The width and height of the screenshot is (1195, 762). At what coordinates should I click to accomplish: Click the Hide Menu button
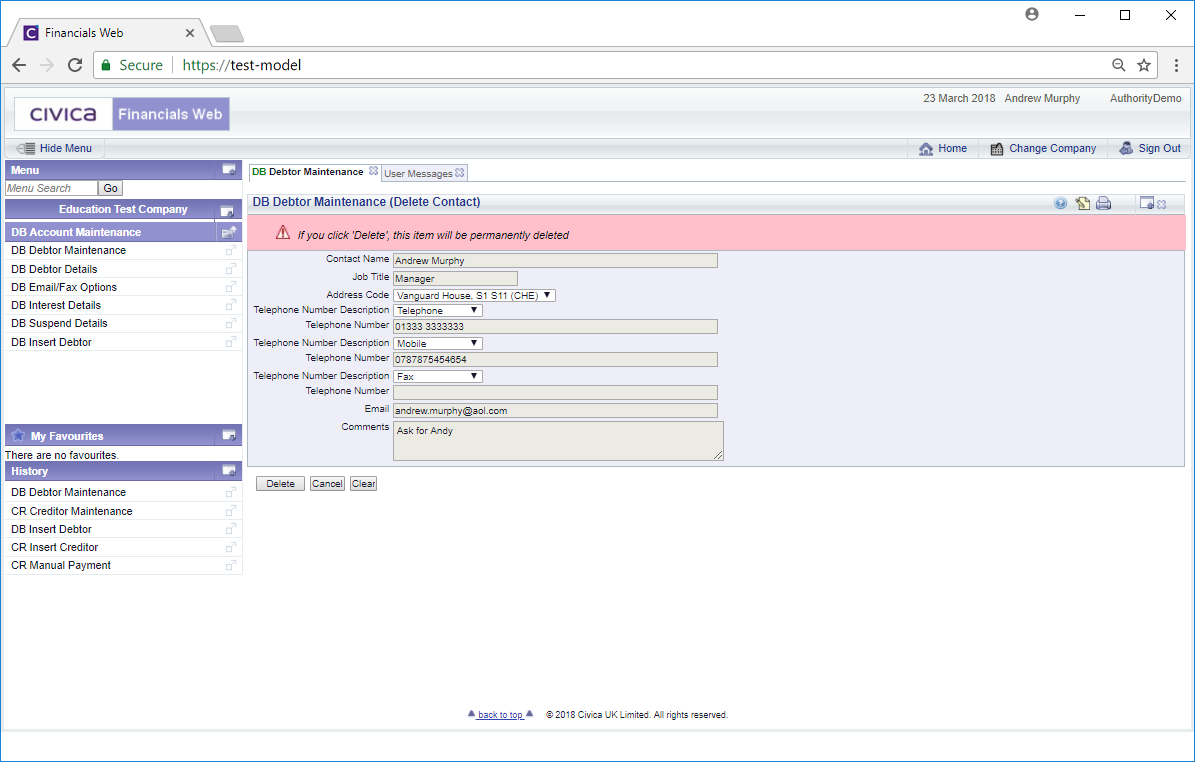coord(55,149)
